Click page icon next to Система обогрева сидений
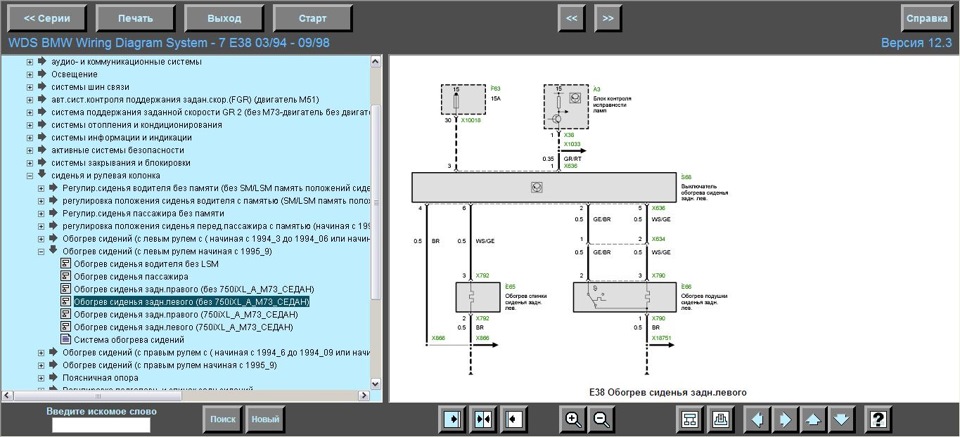The height and width of the screenshot is (437, 960). tap(66, 339)
